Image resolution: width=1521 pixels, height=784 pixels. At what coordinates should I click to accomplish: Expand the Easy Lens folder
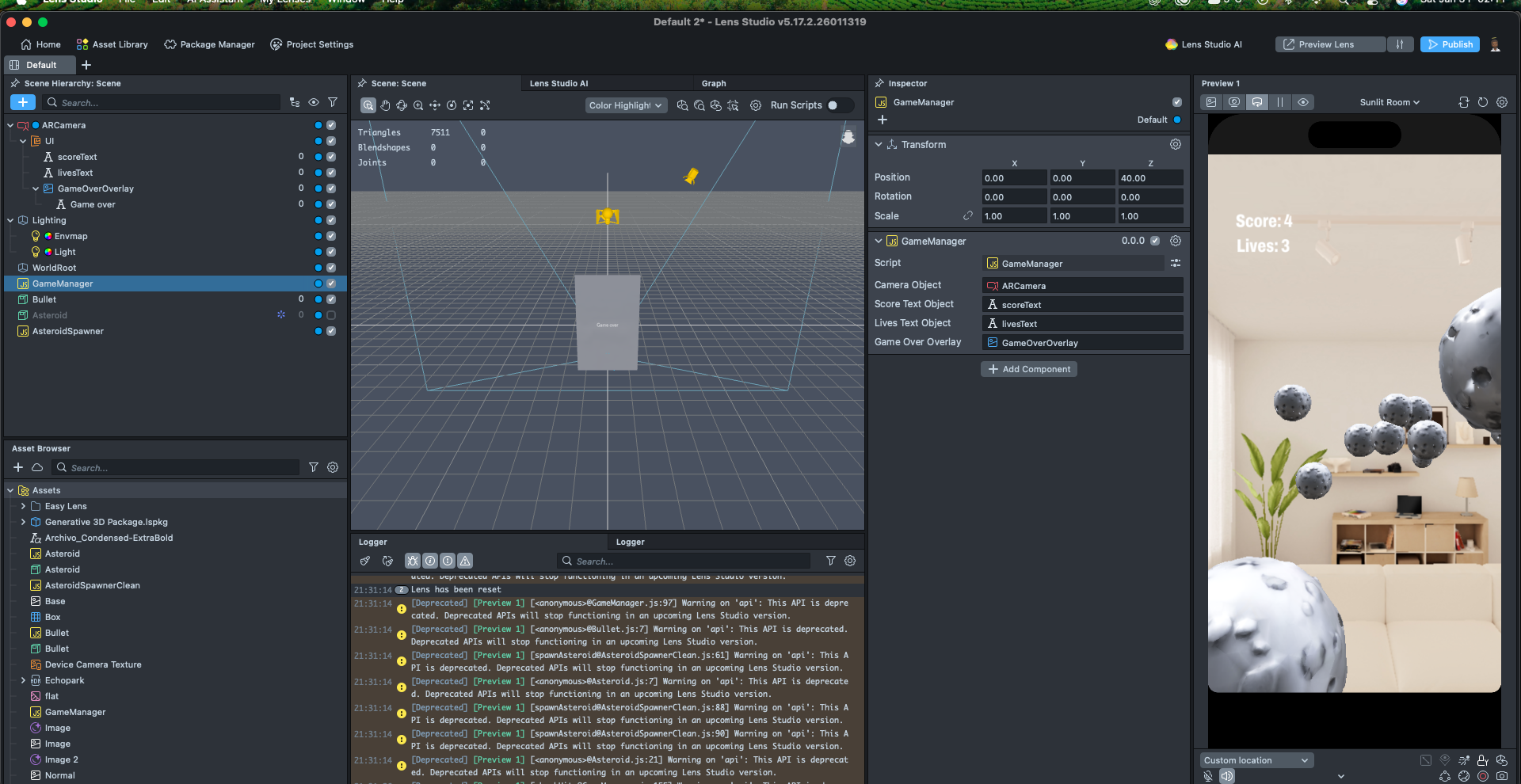(23, 506)
